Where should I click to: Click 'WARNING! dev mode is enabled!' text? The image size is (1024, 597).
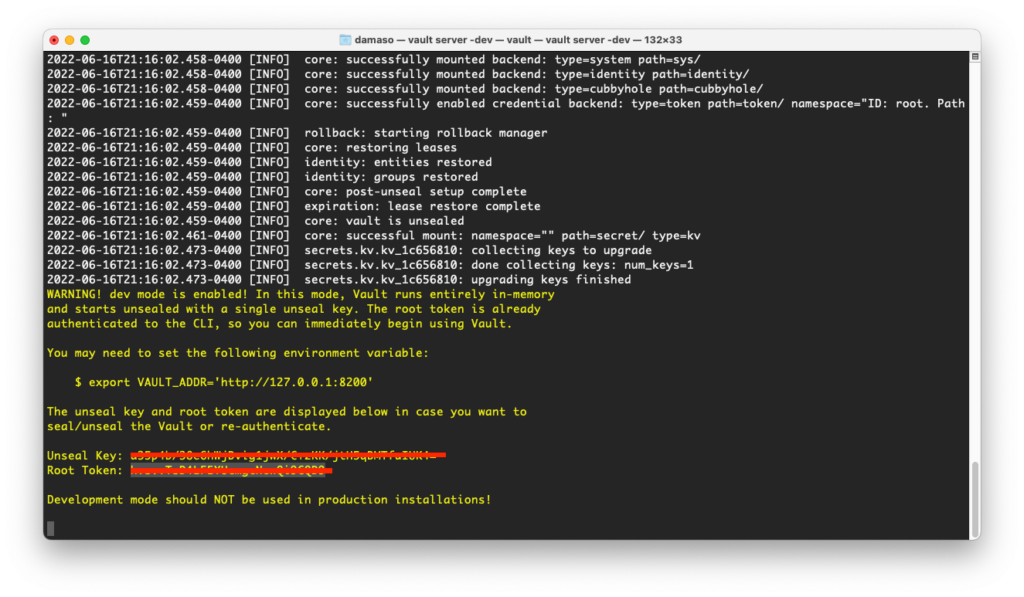(148, 295)
